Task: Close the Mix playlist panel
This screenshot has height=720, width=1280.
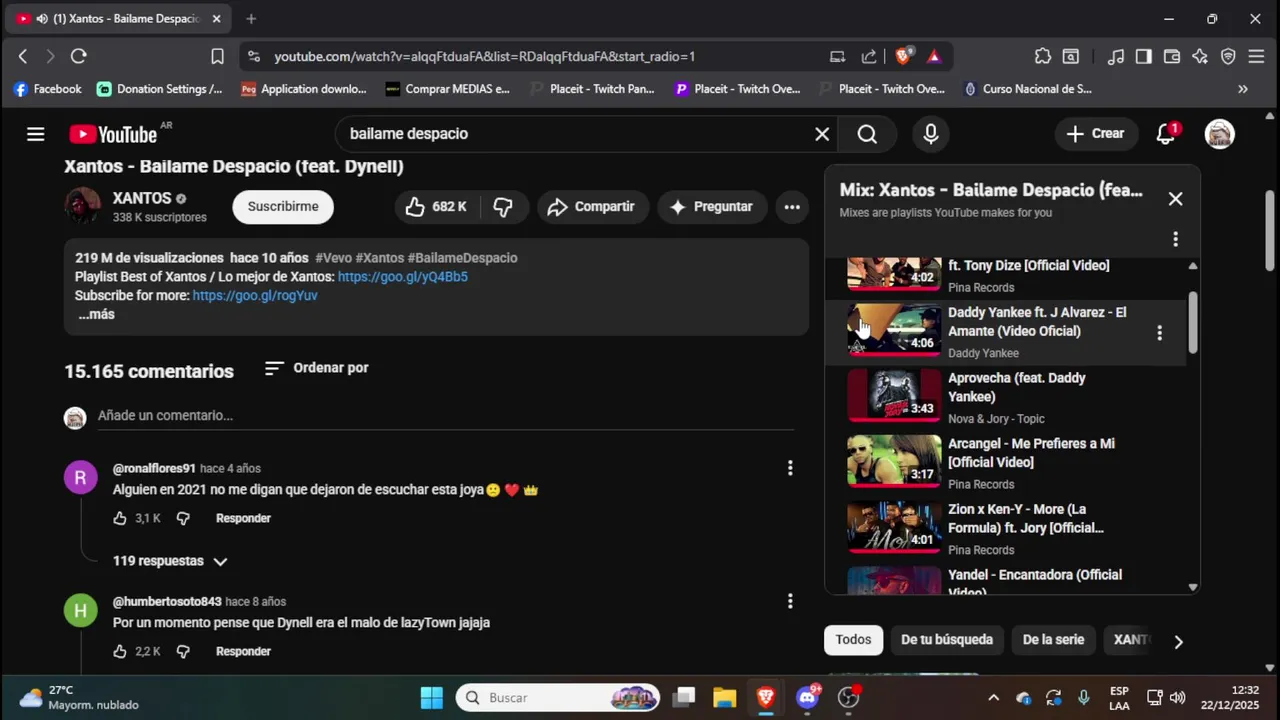Action: (1175, 199)
